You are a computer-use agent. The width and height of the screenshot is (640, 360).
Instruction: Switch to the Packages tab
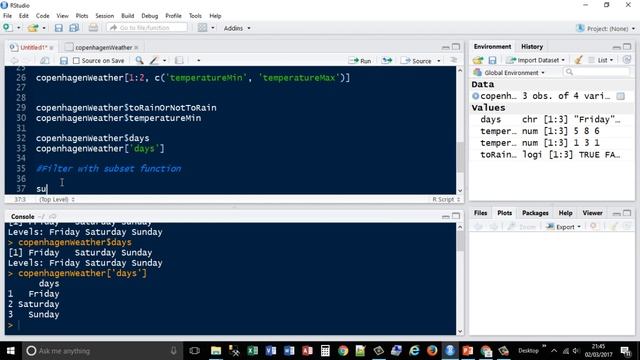tap(535, 213)
